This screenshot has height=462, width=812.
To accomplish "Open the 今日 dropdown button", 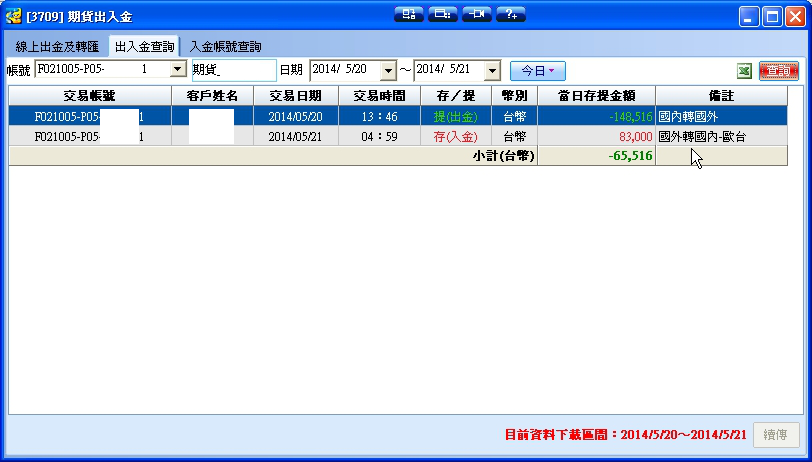I will 538,71.
